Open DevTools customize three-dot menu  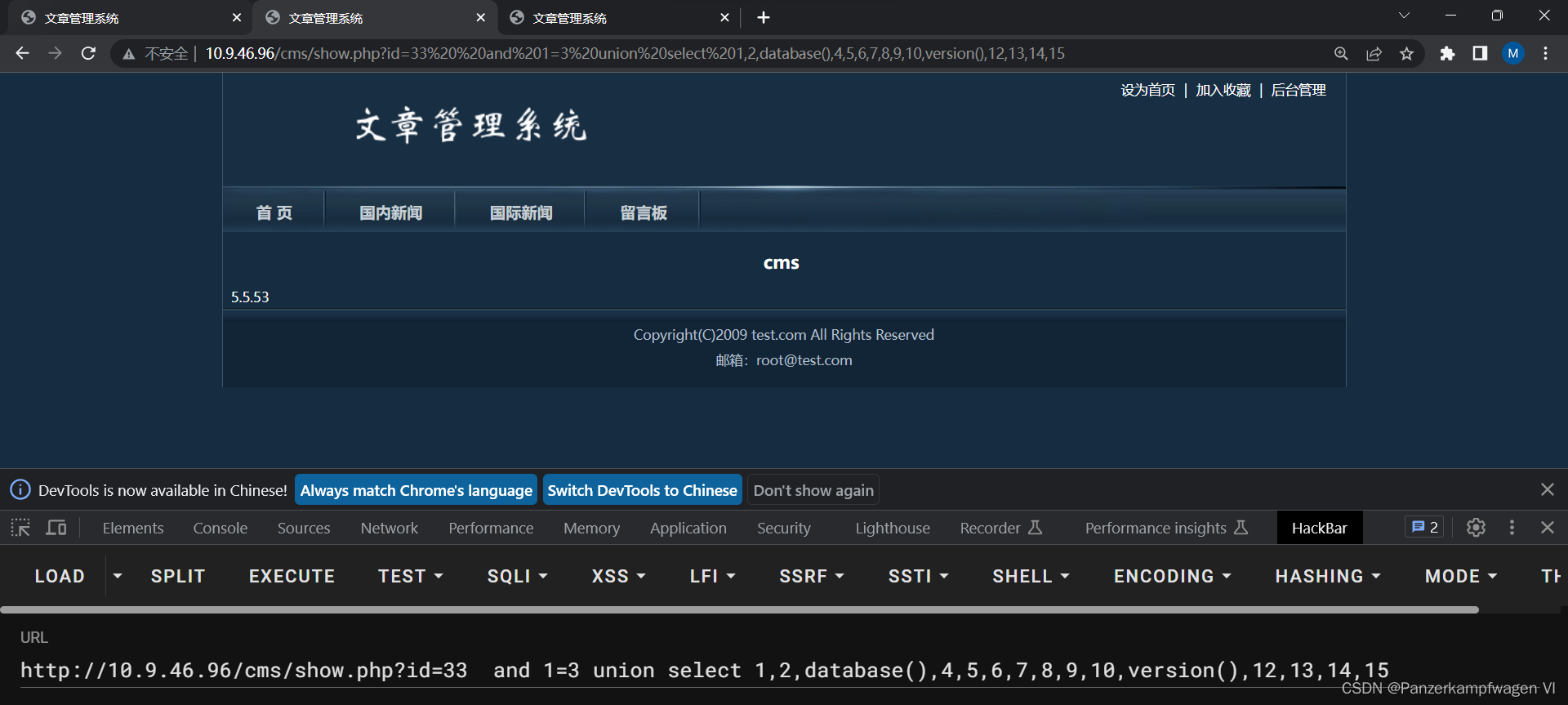coord(1512,528)
